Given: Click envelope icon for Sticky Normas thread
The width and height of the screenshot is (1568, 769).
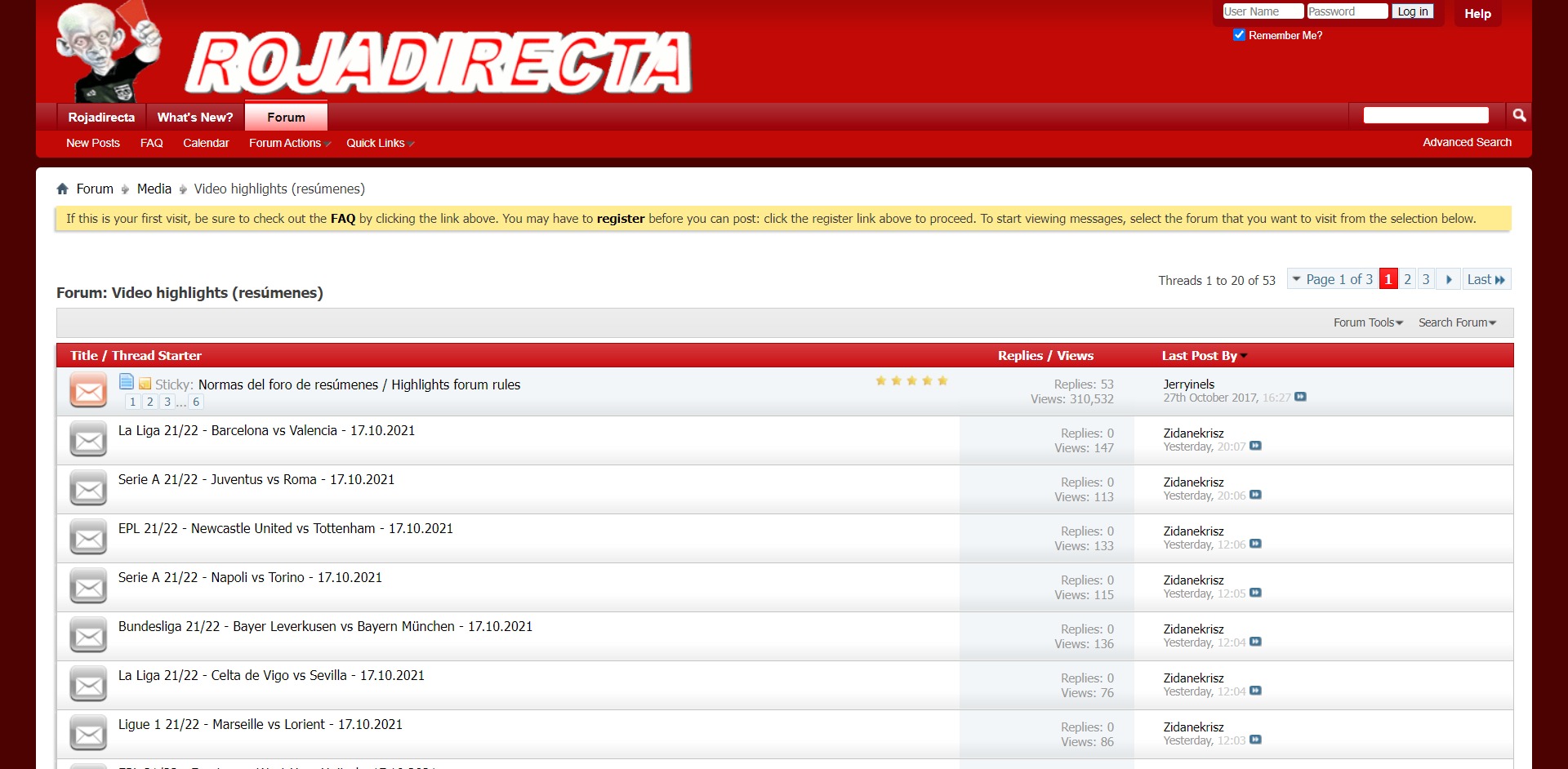Looking at the screenshot, I should coord(88,391).
